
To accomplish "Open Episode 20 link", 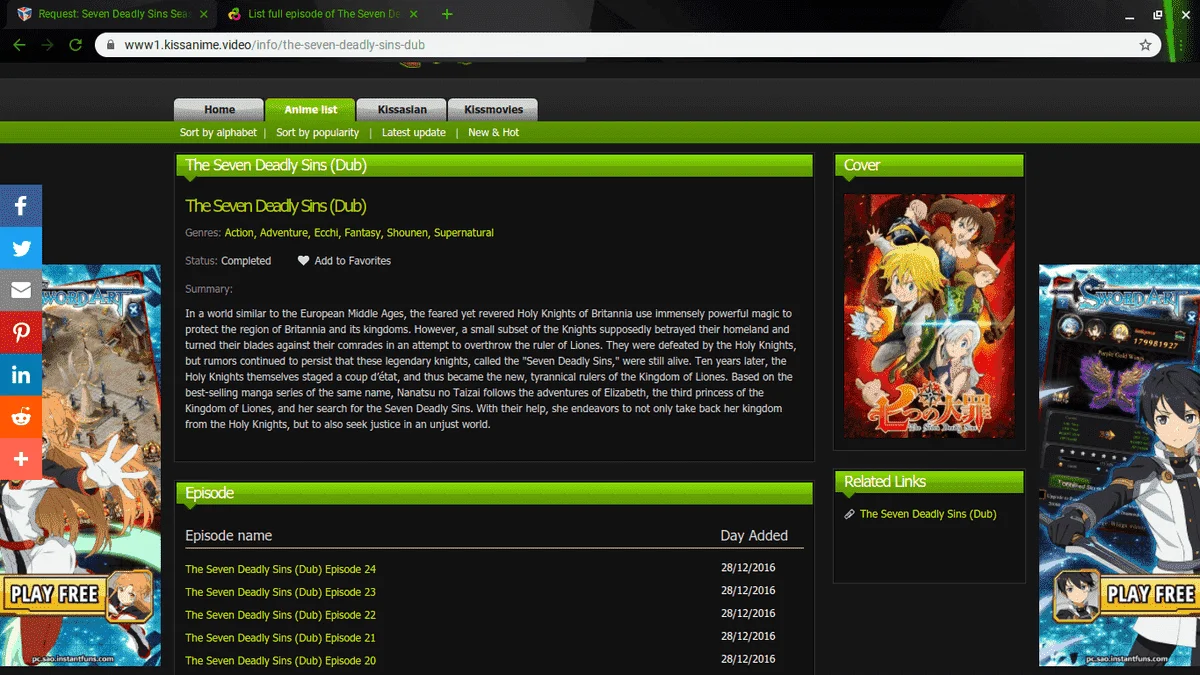I will 280,661.
